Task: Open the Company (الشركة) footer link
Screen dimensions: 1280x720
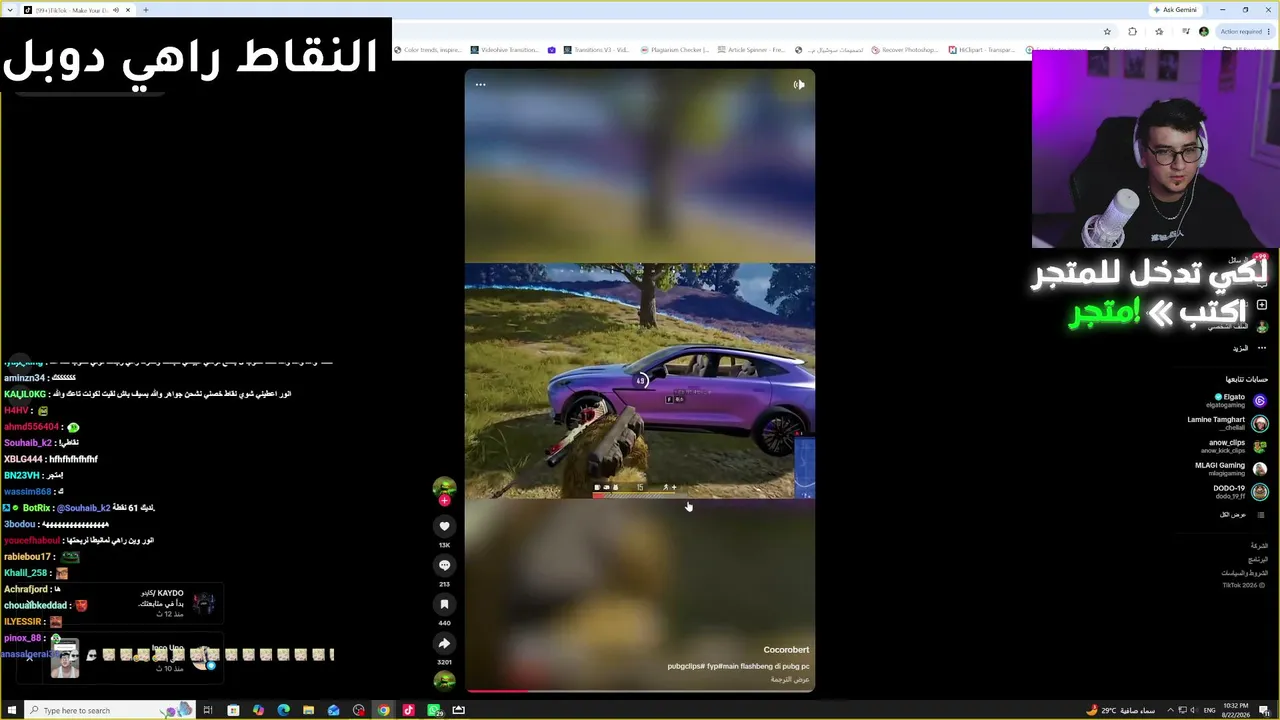Action: [x=1259, y=546]
